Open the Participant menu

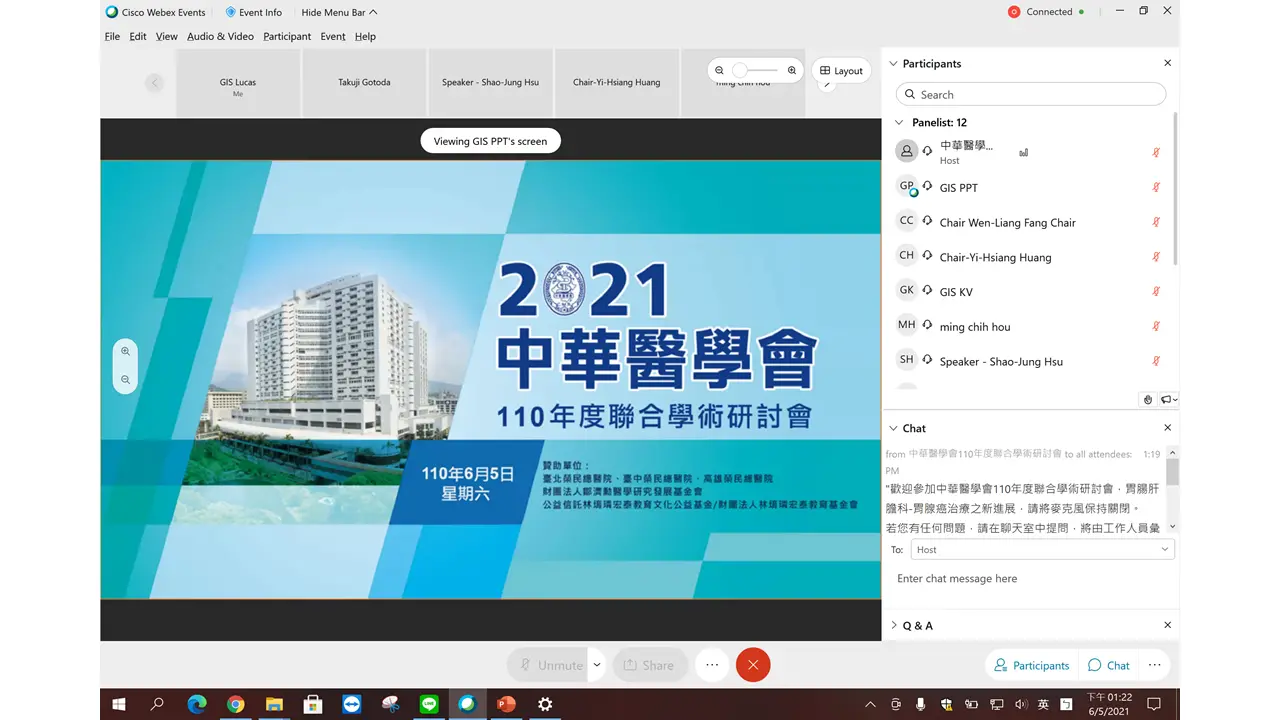pyautogui.click(x=287, y=36)
